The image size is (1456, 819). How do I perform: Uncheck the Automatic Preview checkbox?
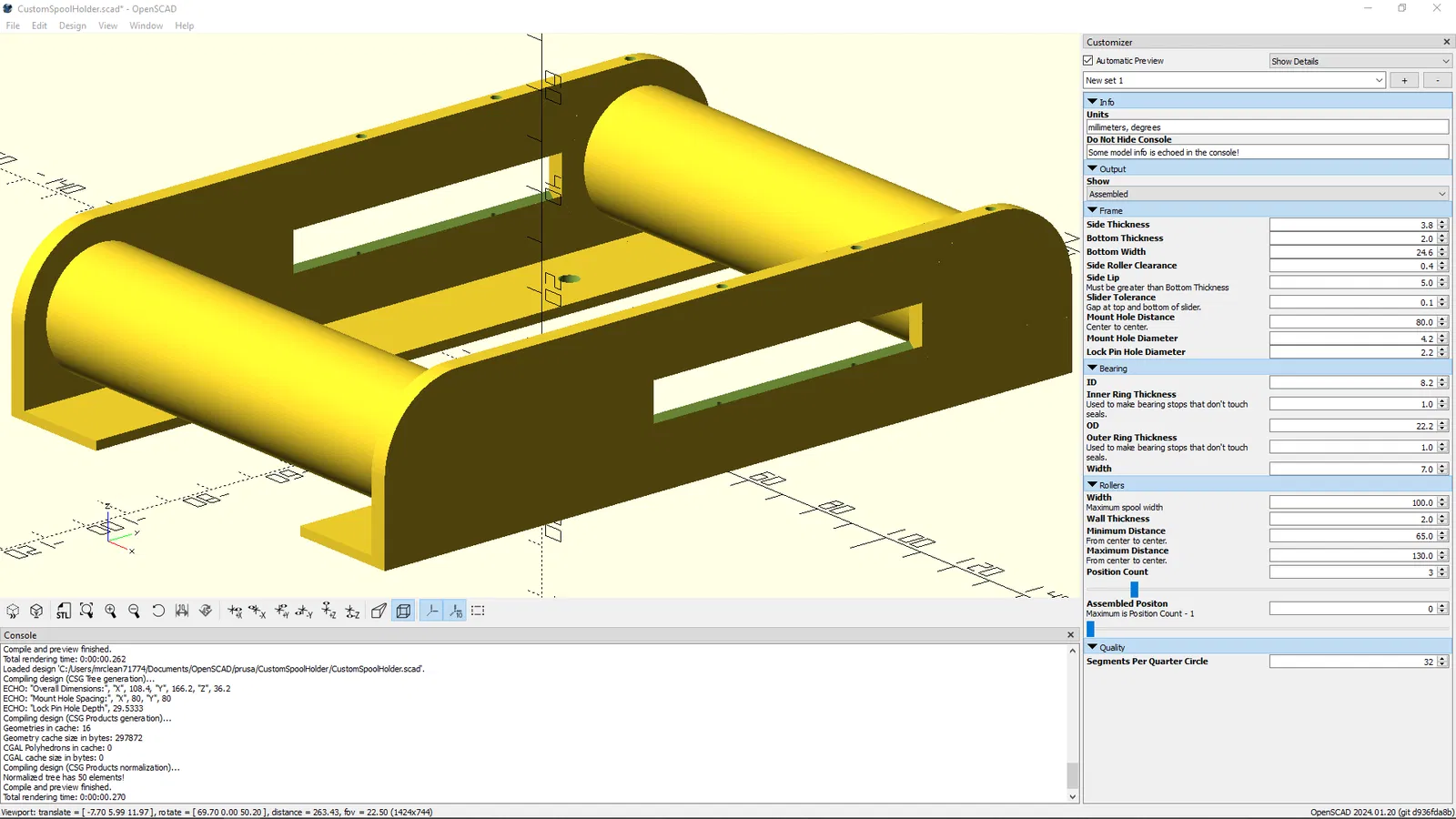tap(1088, 60)
